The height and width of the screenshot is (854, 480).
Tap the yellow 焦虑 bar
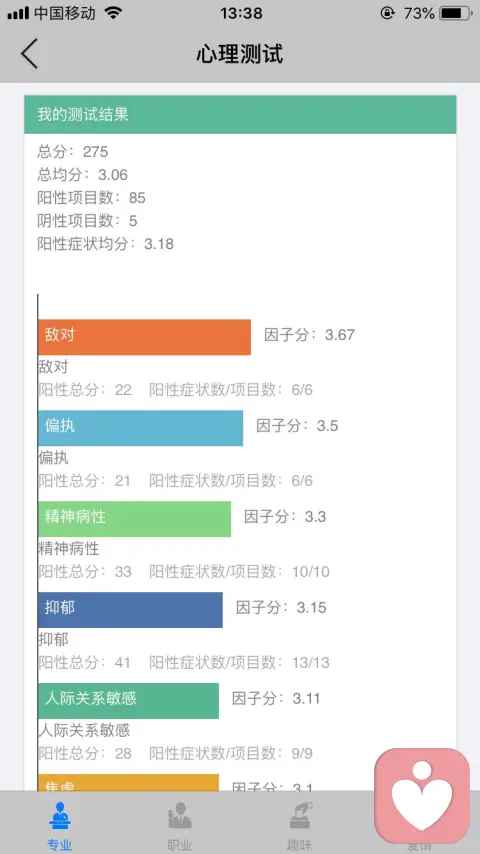click(129, 783)
